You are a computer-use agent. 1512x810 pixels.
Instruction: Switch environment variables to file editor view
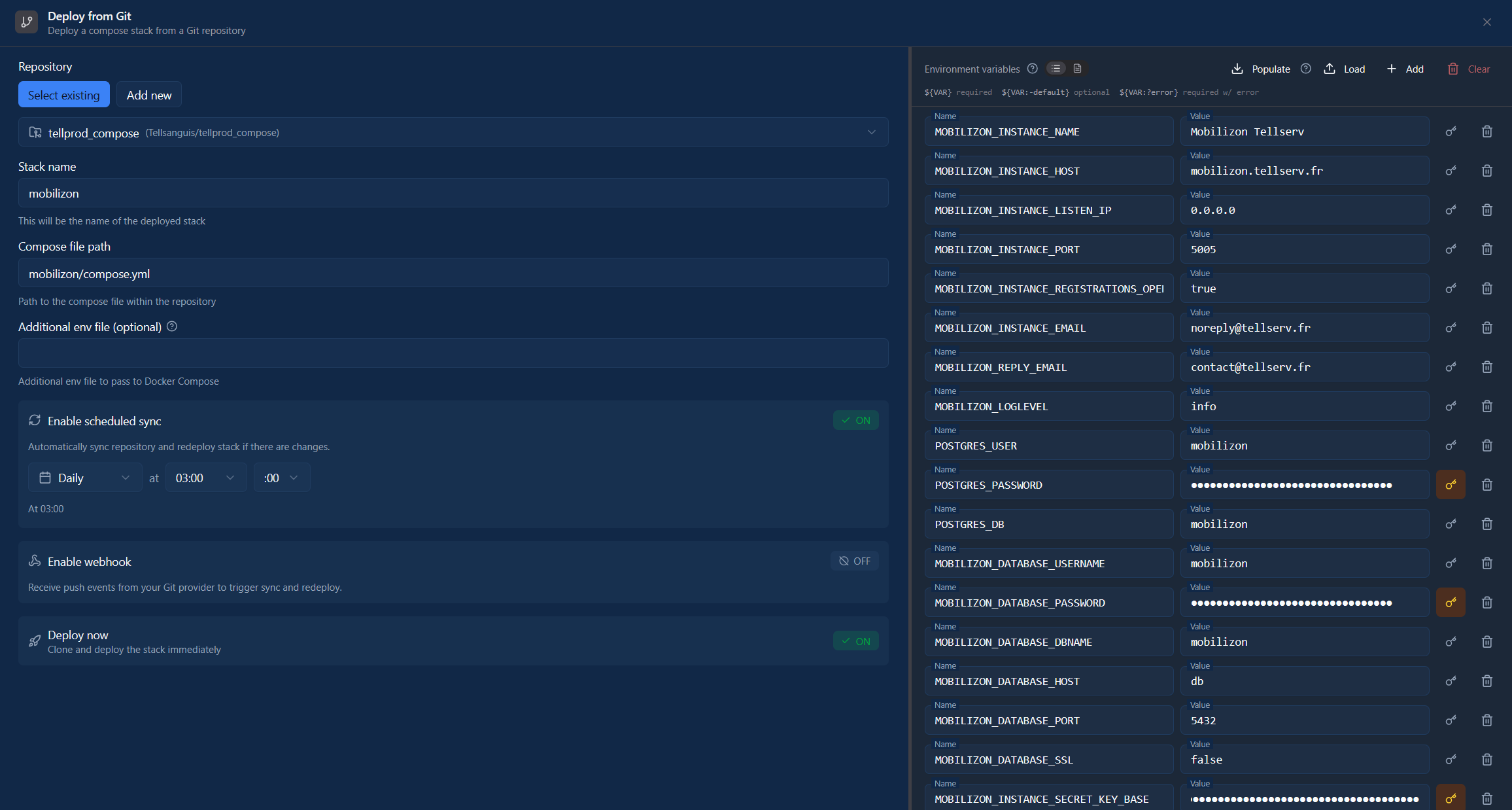[1076, 68]
